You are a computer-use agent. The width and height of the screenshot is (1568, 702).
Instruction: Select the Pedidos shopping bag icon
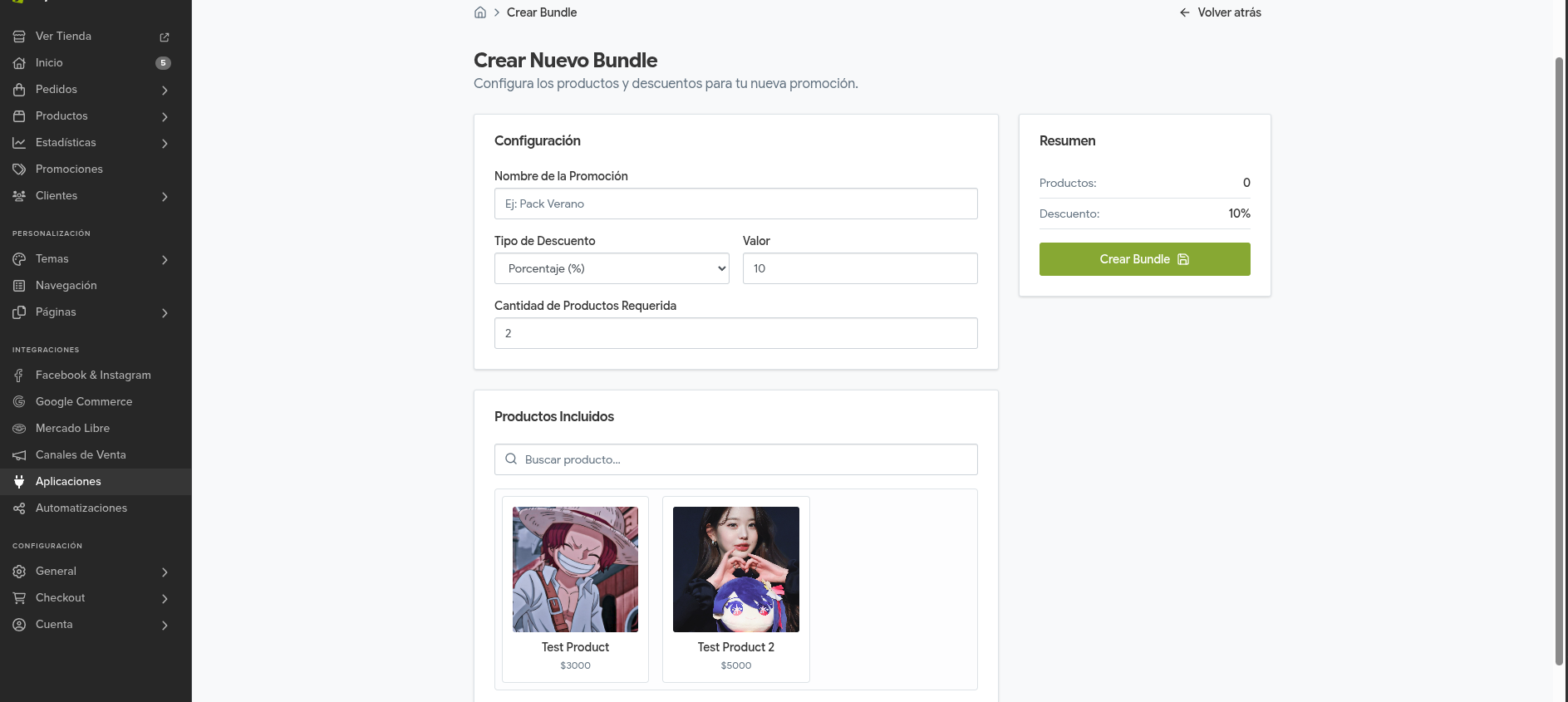pyautogui.click(x=18, y=89)
